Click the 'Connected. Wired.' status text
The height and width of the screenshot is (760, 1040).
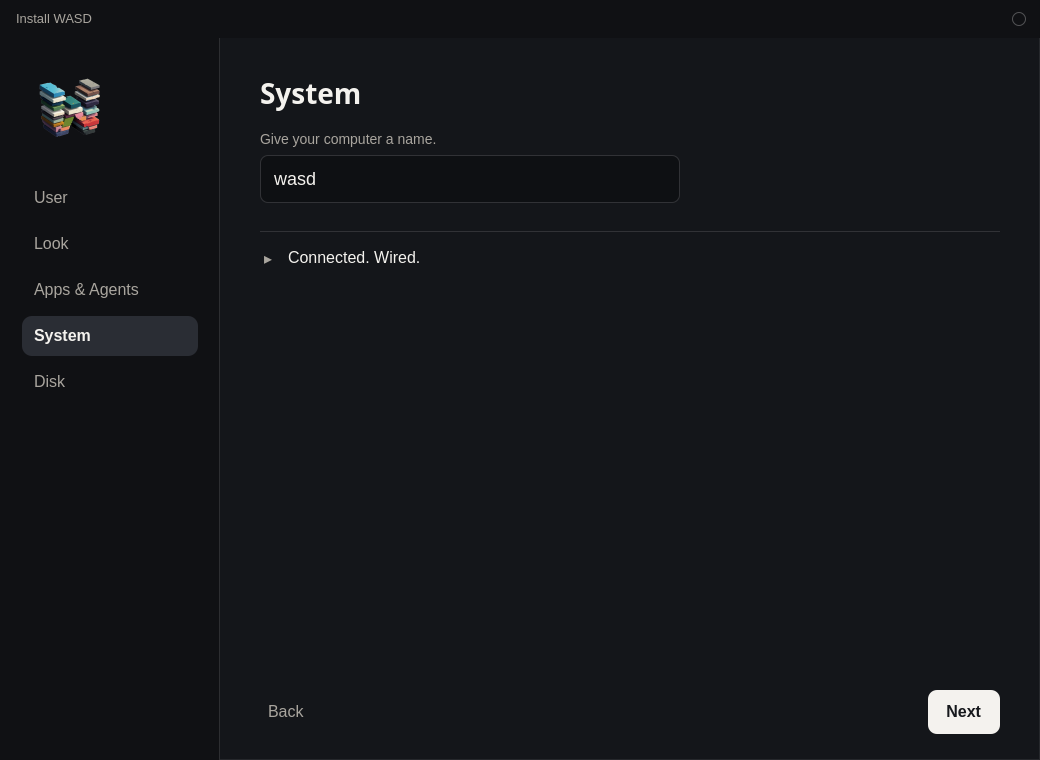[x=354, y=257]
